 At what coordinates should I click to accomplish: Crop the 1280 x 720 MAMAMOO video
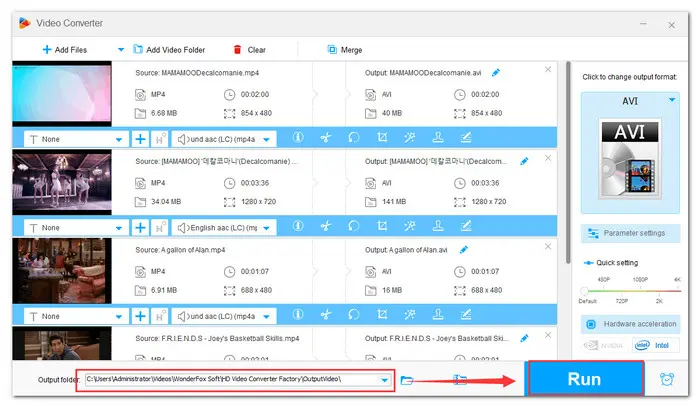[382, 226]
